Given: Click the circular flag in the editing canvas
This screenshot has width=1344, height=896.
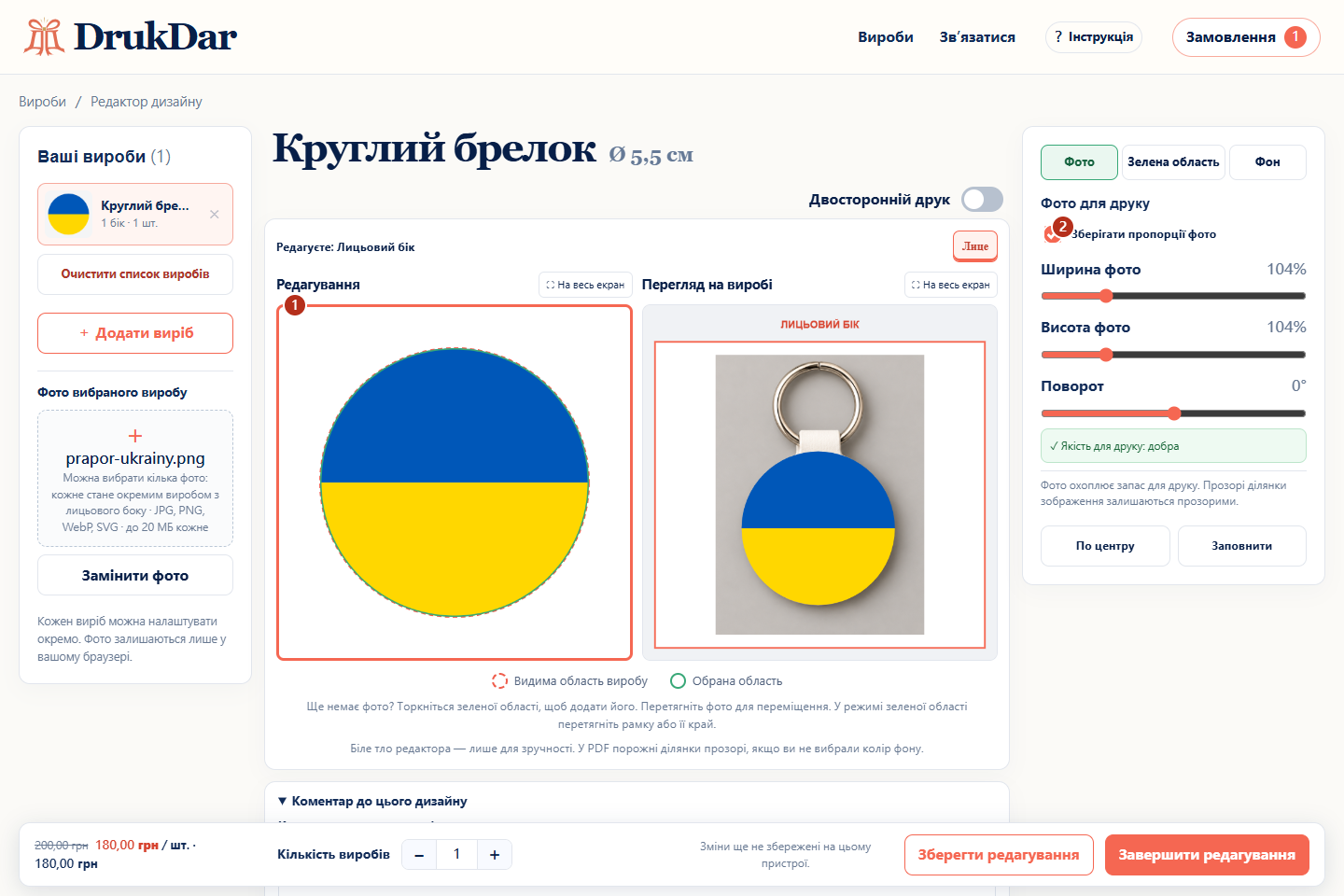Looking at the screenshot, I should 455,483.
